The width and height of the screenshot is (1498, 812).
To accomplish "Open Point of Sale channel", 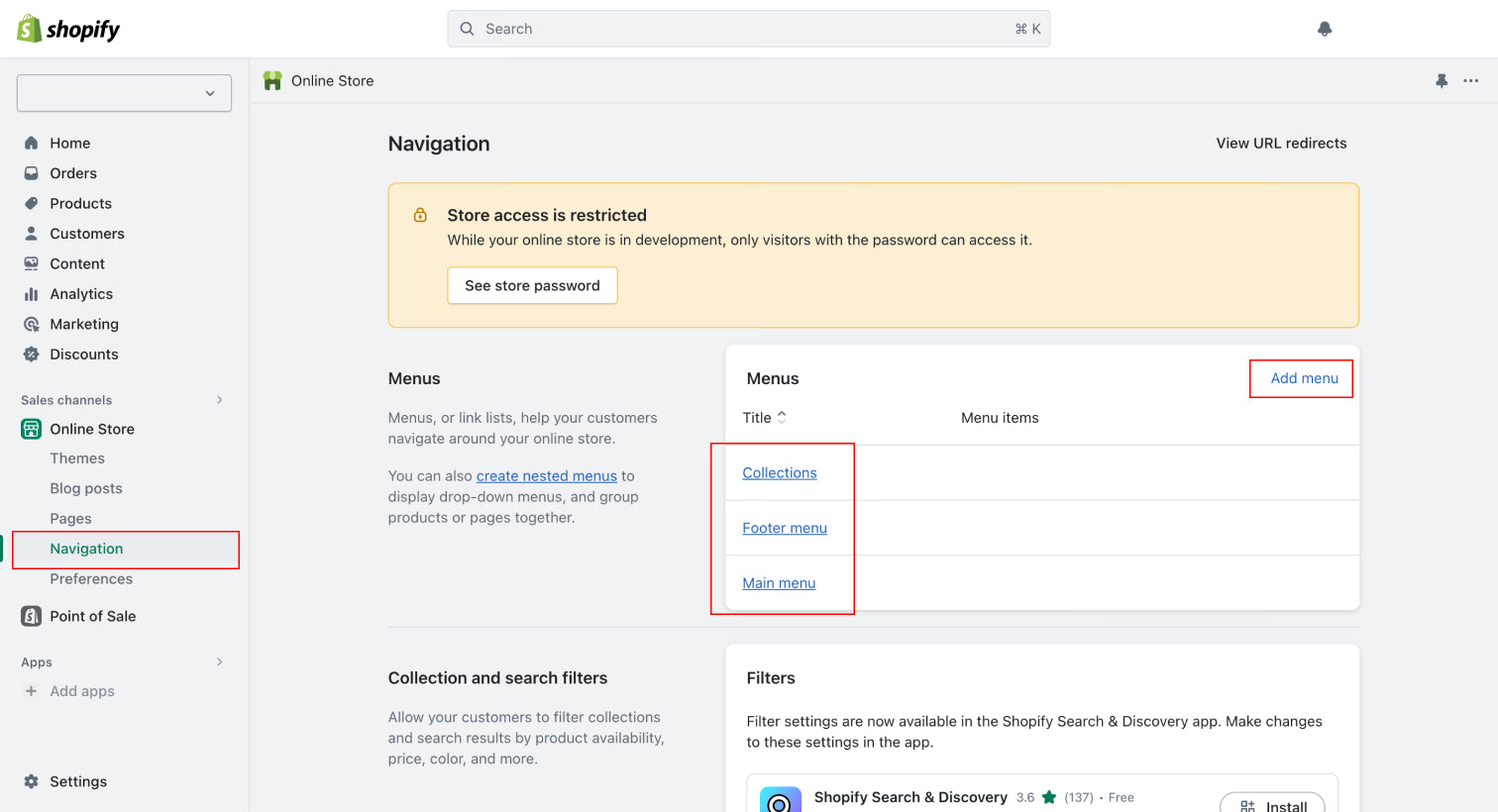I will pyautogui.click(x=93, y=616).
